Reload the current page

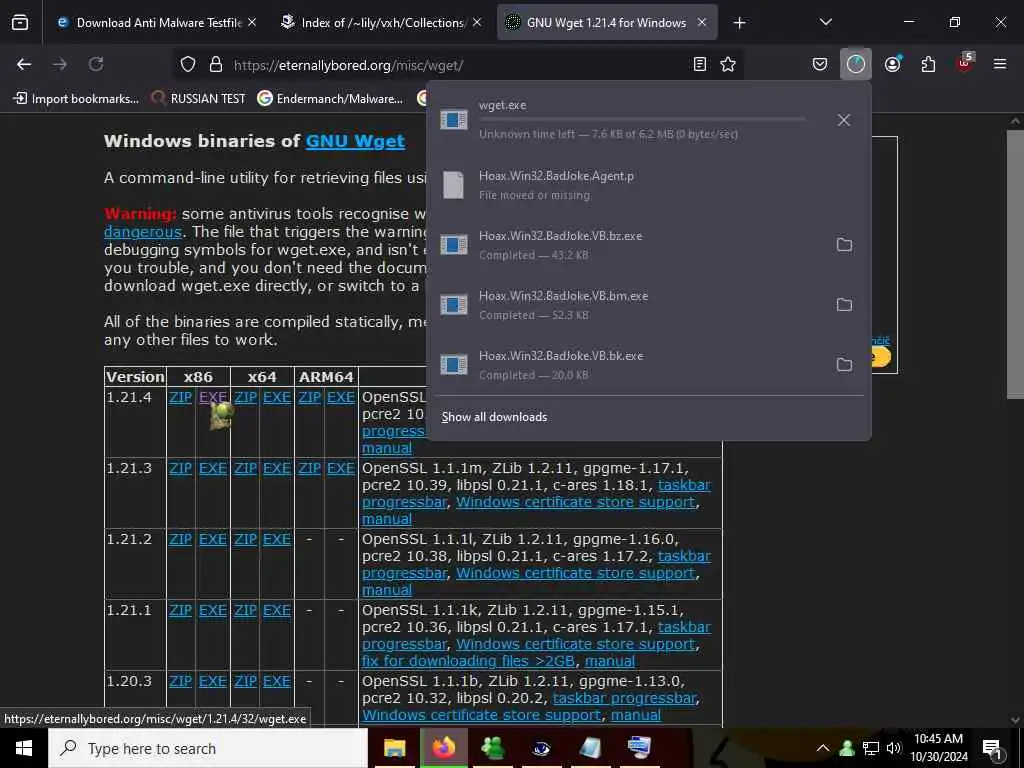click(96, 64)
